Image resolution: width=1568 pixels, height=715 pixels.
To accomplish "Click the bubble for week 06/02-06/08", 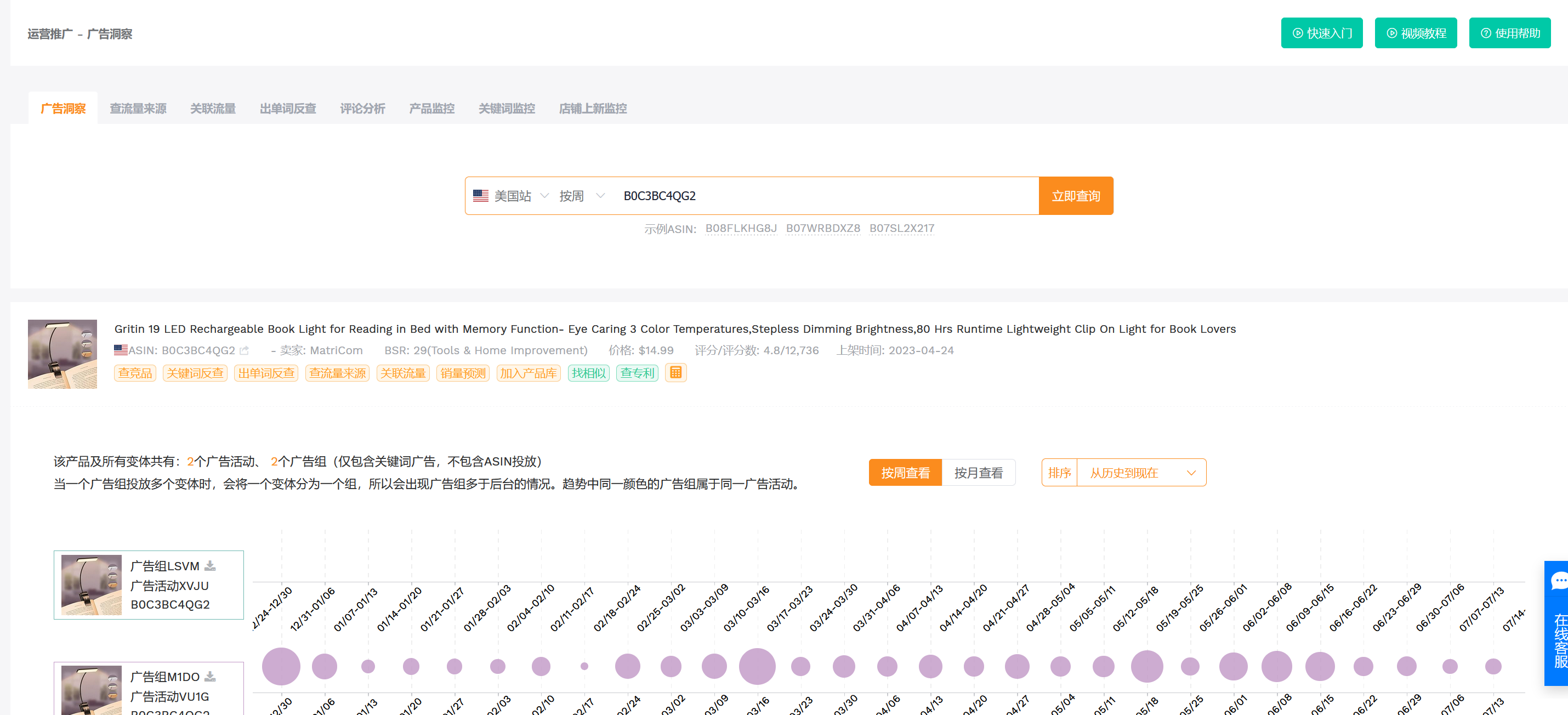I will 1276,666.
